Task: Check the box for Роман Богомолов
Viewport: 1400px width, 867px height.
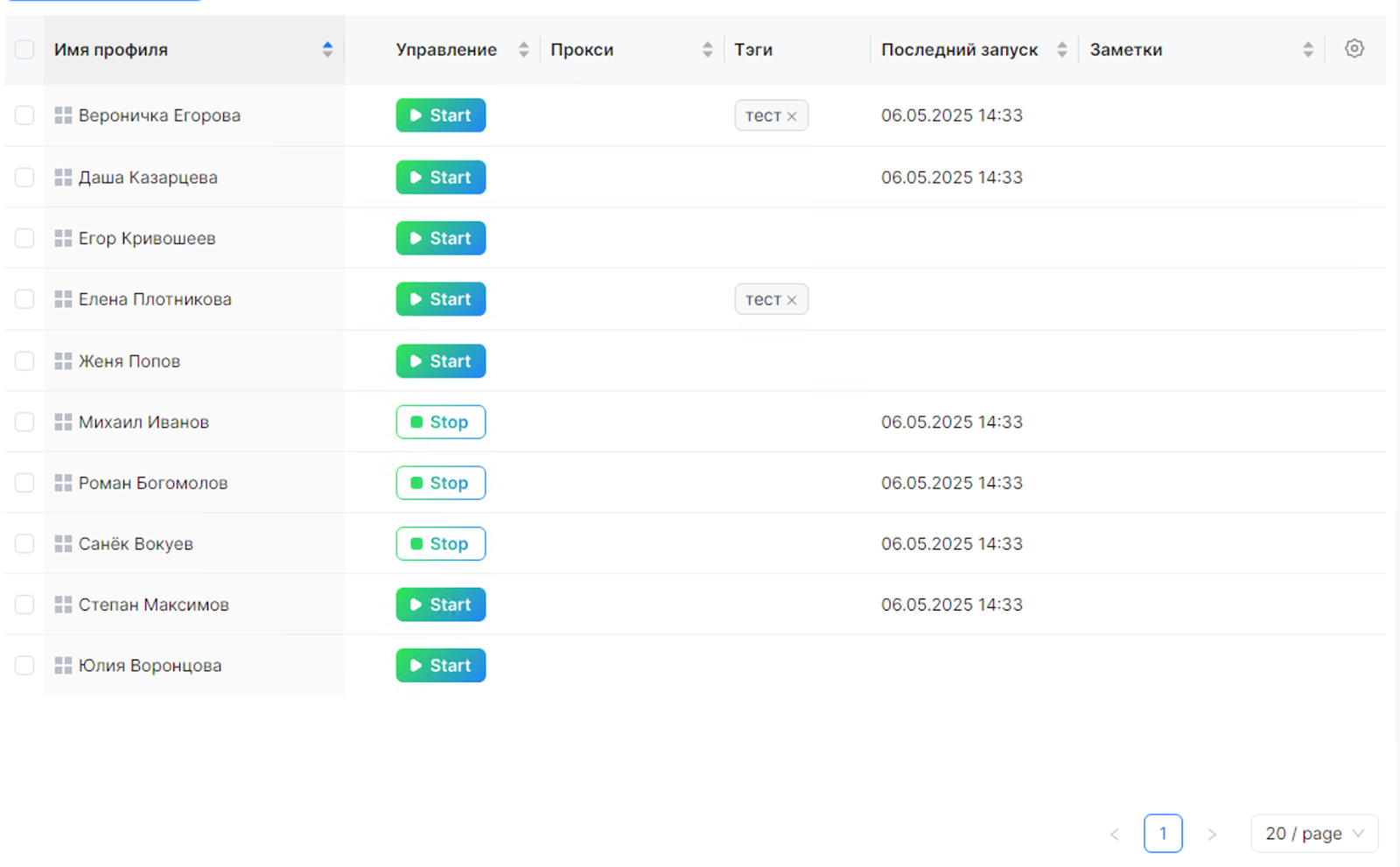Action: [x=24, y=483]
